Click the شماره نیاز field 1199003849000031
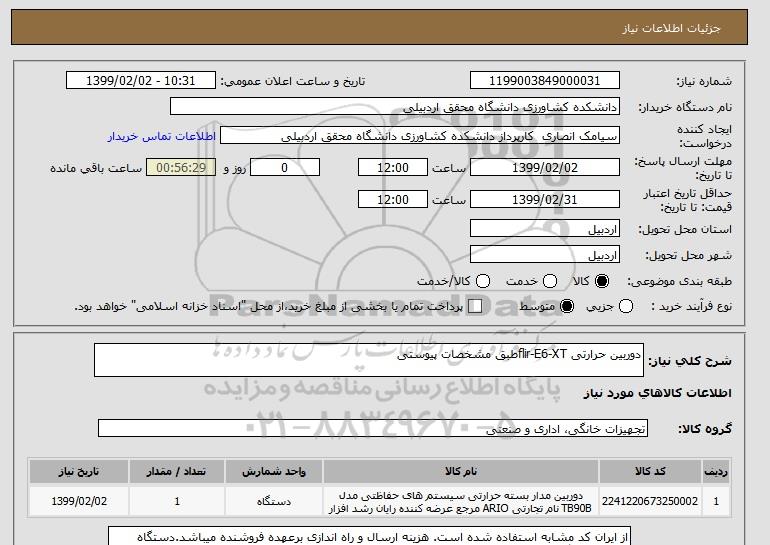770x545 pixels. tap(545, 81)
